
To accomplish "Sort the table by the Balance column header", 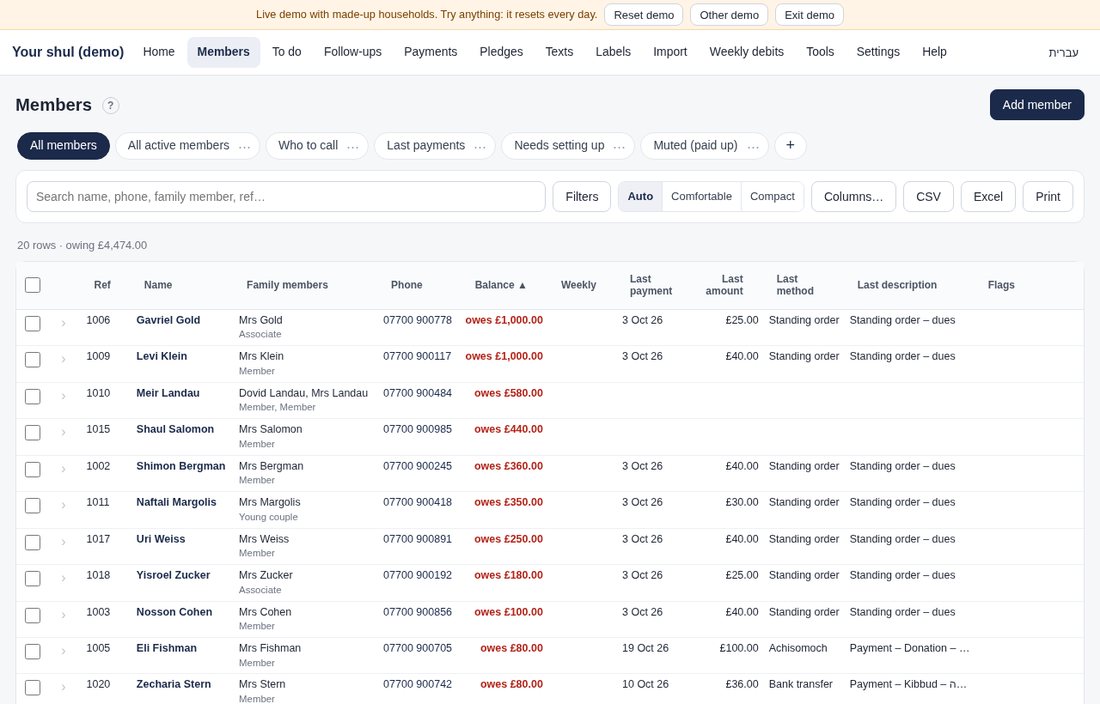I will tap(500, 285).
